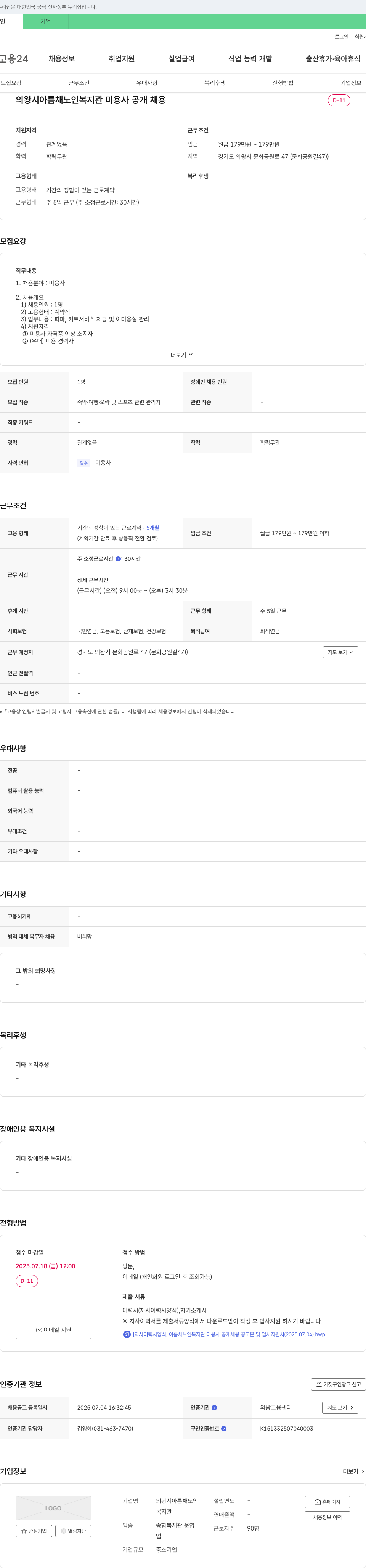
Task: Open the 출산휴가·육아휴직 menu
Action: pyautogui.click(x=332, y=58)
